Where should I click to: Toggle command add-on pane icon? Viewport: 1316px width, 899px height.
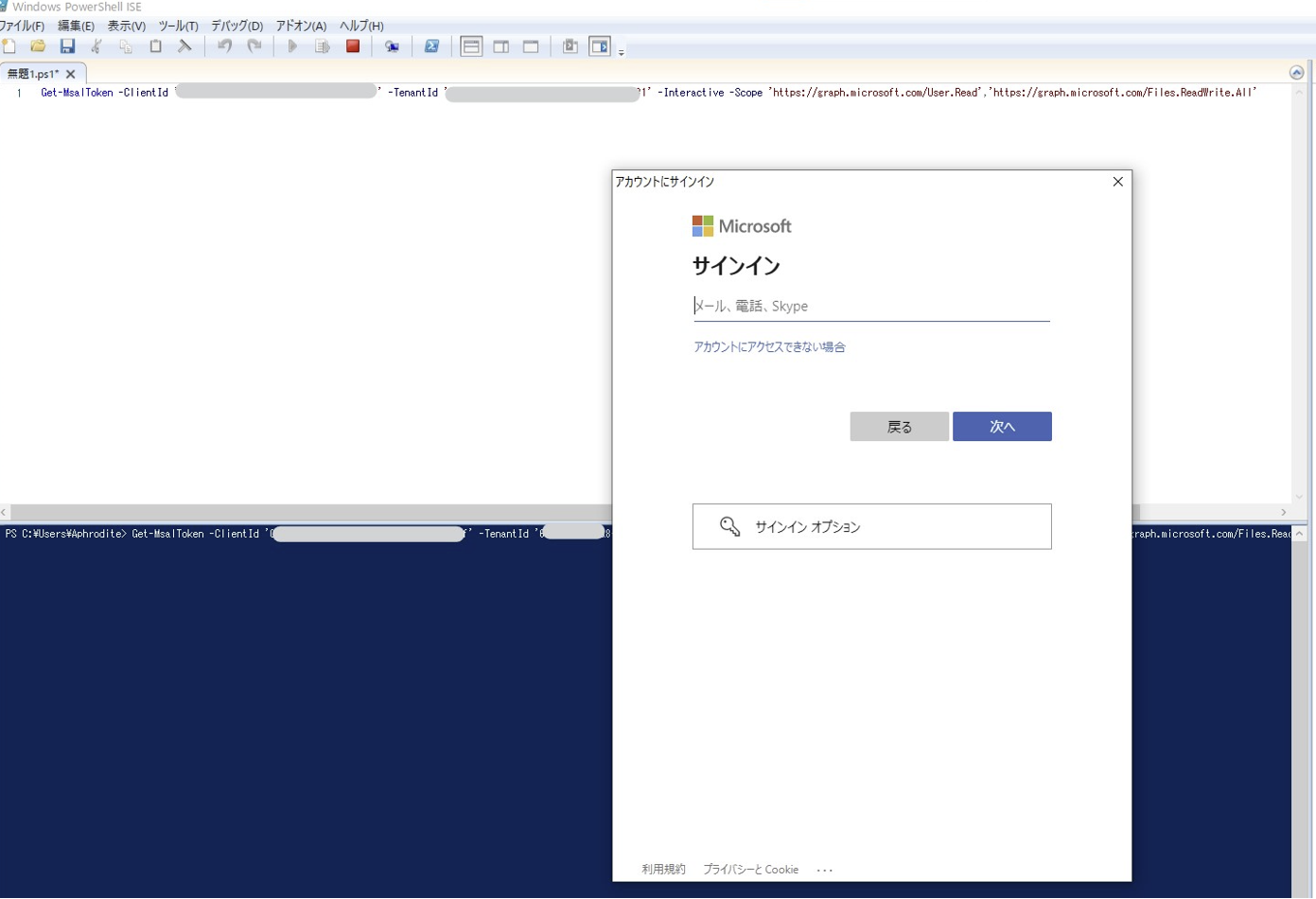tap(600, 46)
